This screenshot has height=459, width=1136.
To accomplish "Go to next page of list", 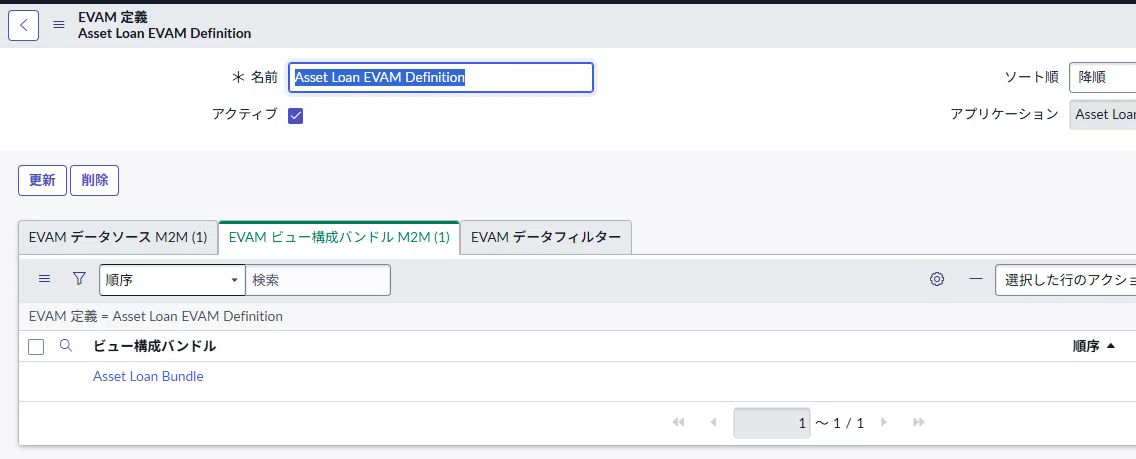I will [x=883, y=423].
